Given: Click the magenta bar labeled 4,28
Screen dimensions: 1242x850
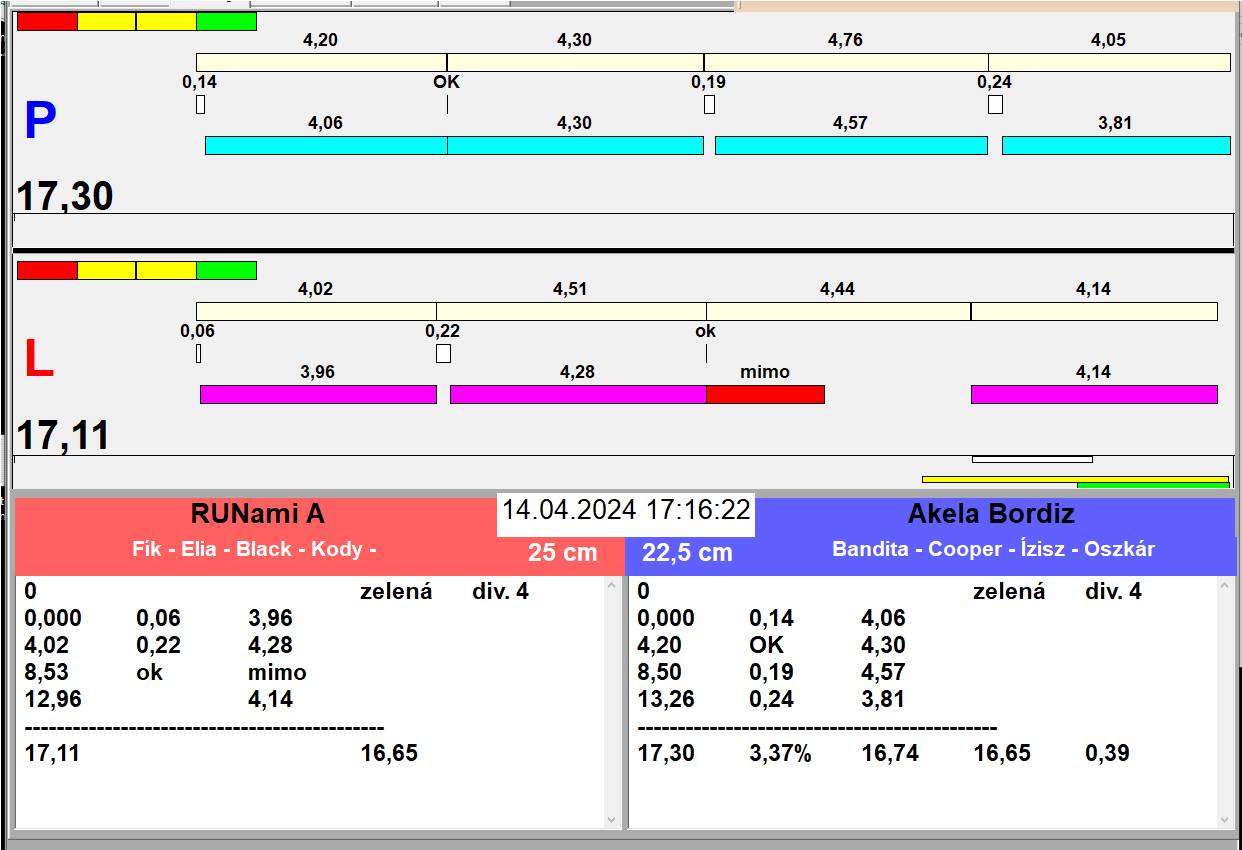Looking at the screenshot, I should 578,394.
